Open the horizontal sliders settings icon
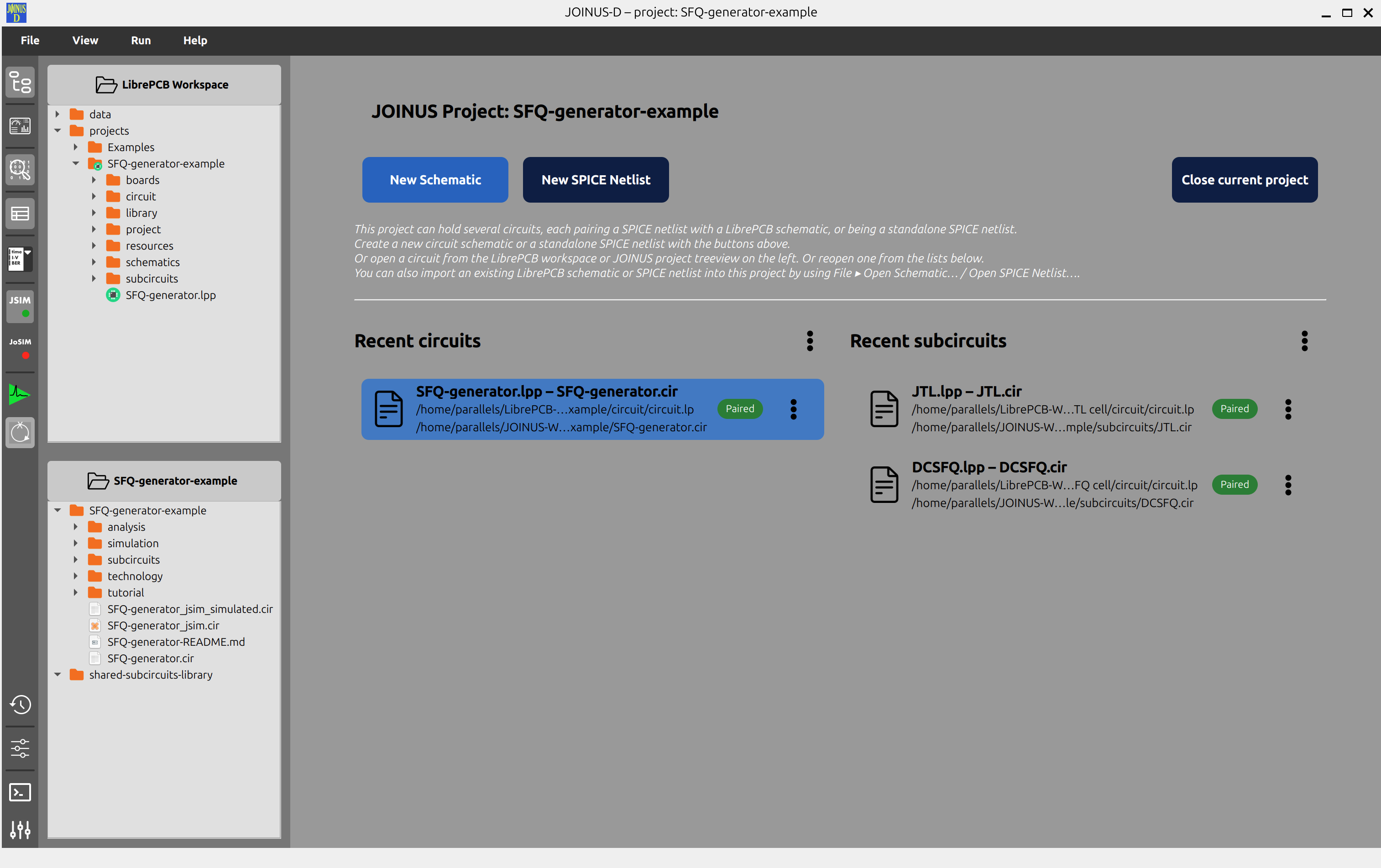 pos(20,748)
